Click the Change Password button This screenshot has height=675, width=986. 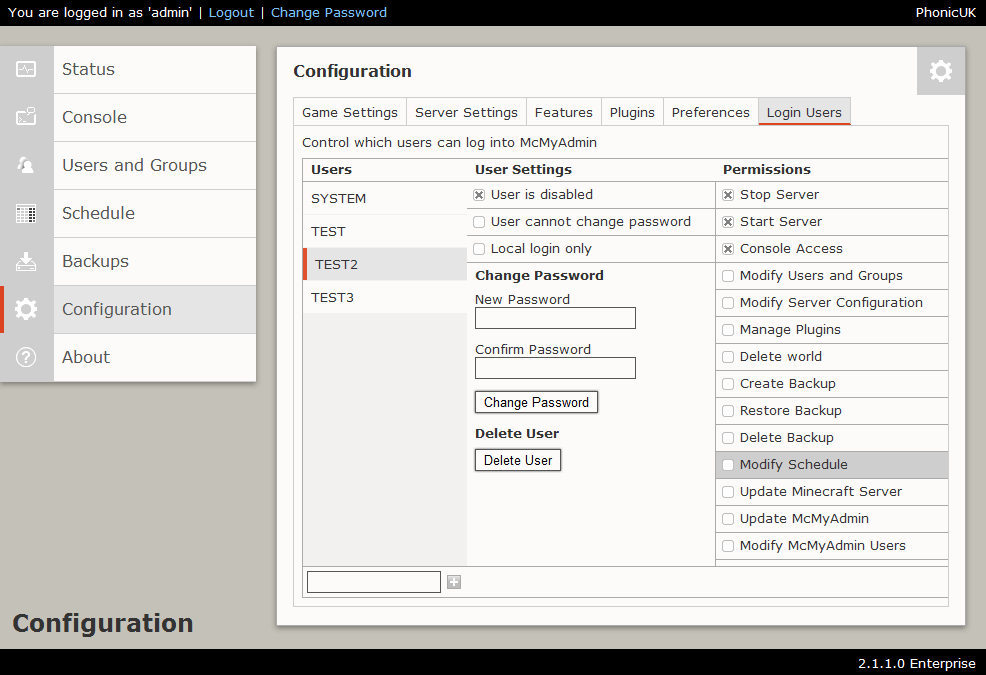click(x=536, y=402)
